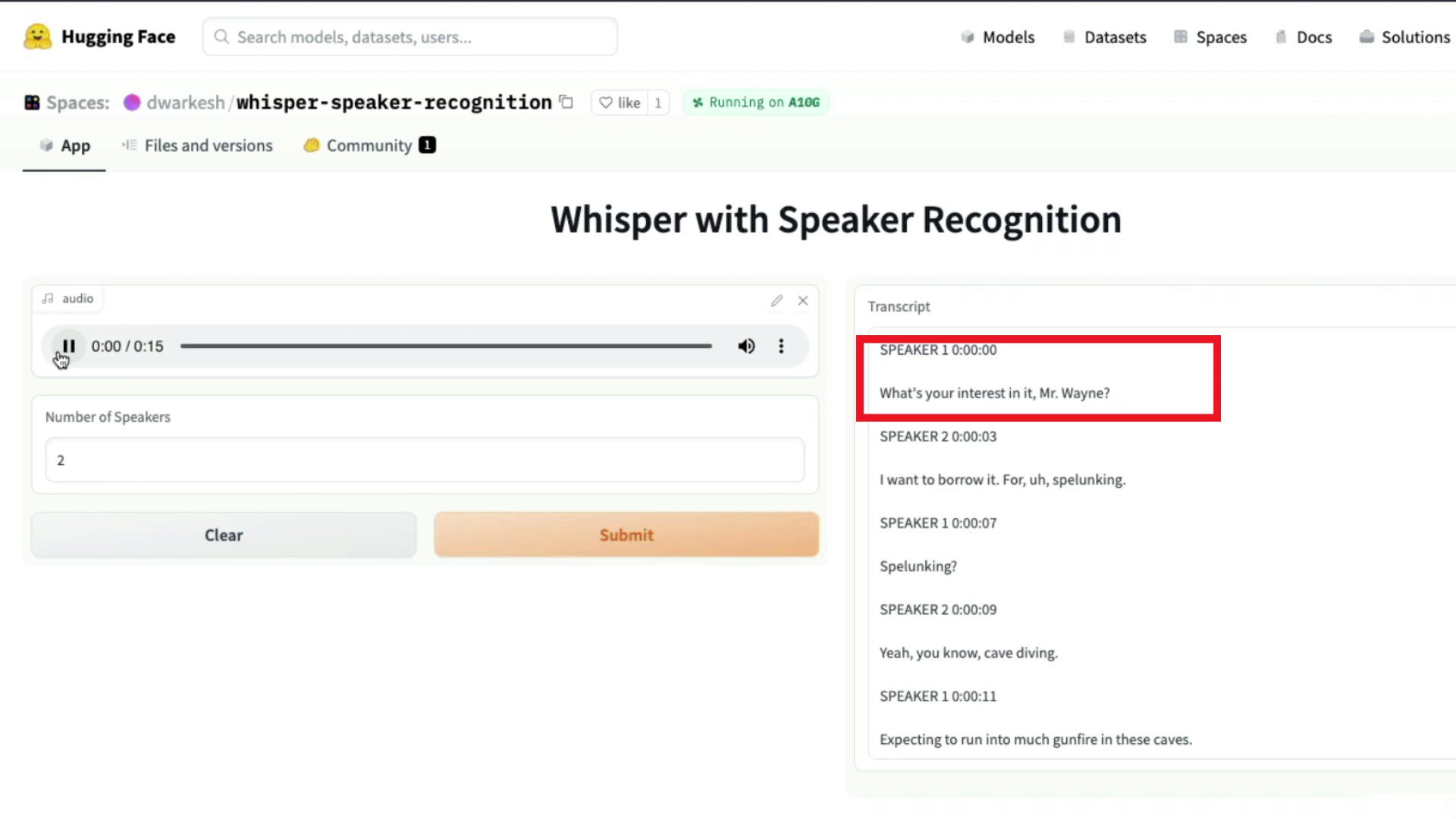Seek along the audio progress bar
The image size is (1456, 819).
point(446,347)
